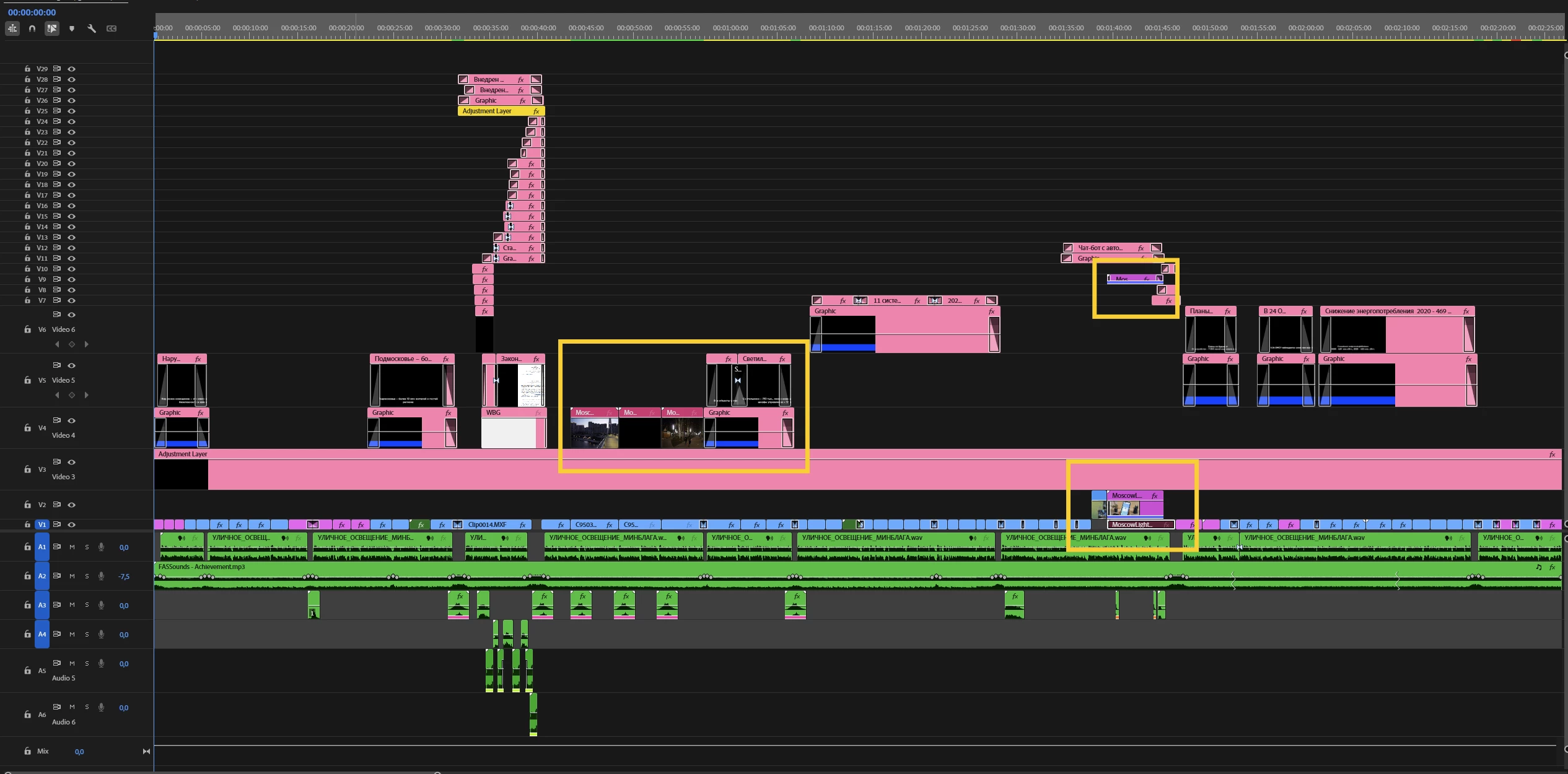
Task: Click the V1 track target button
Action: coord(42,524)
